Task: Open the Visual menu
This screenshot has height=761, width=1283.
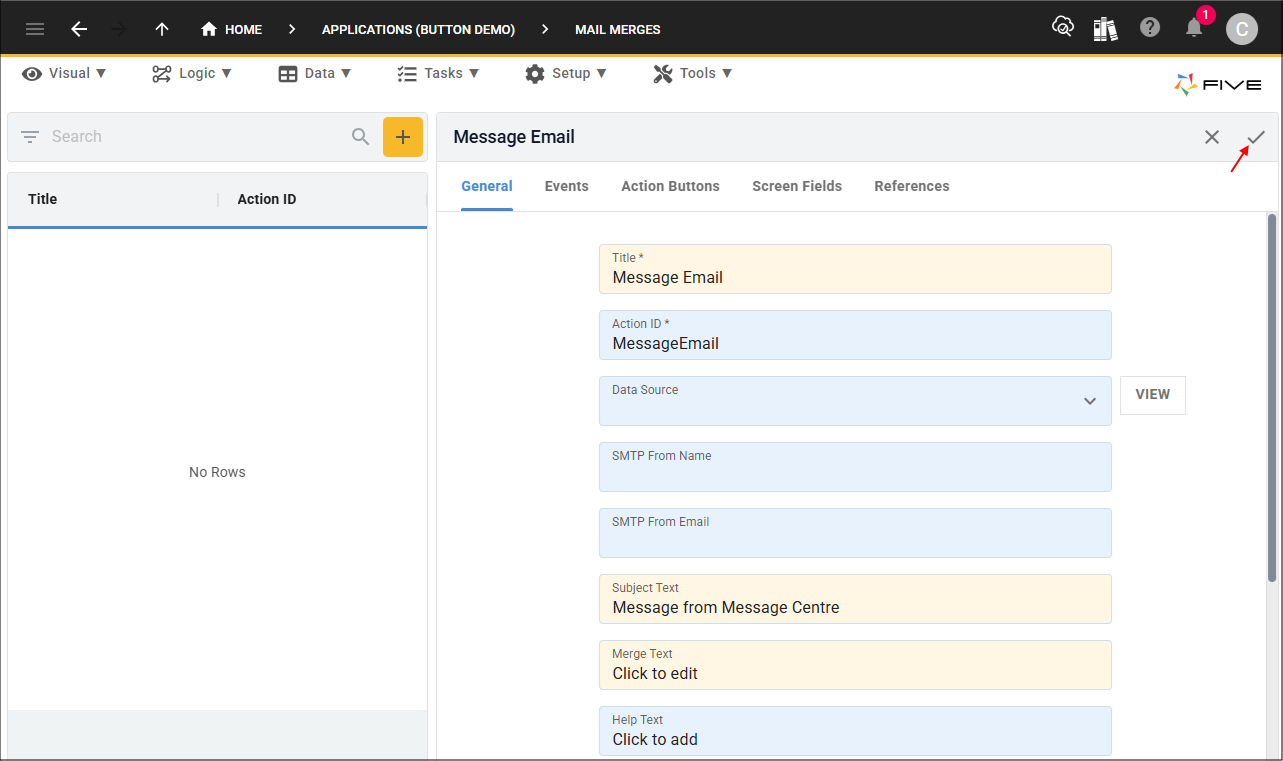Action: click(65, 73)
